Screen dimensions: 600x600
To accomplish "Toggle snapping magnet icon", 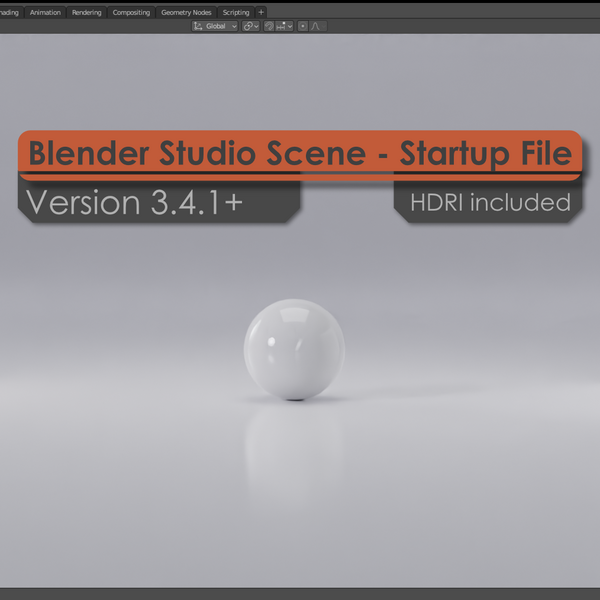I will (269, 26).
